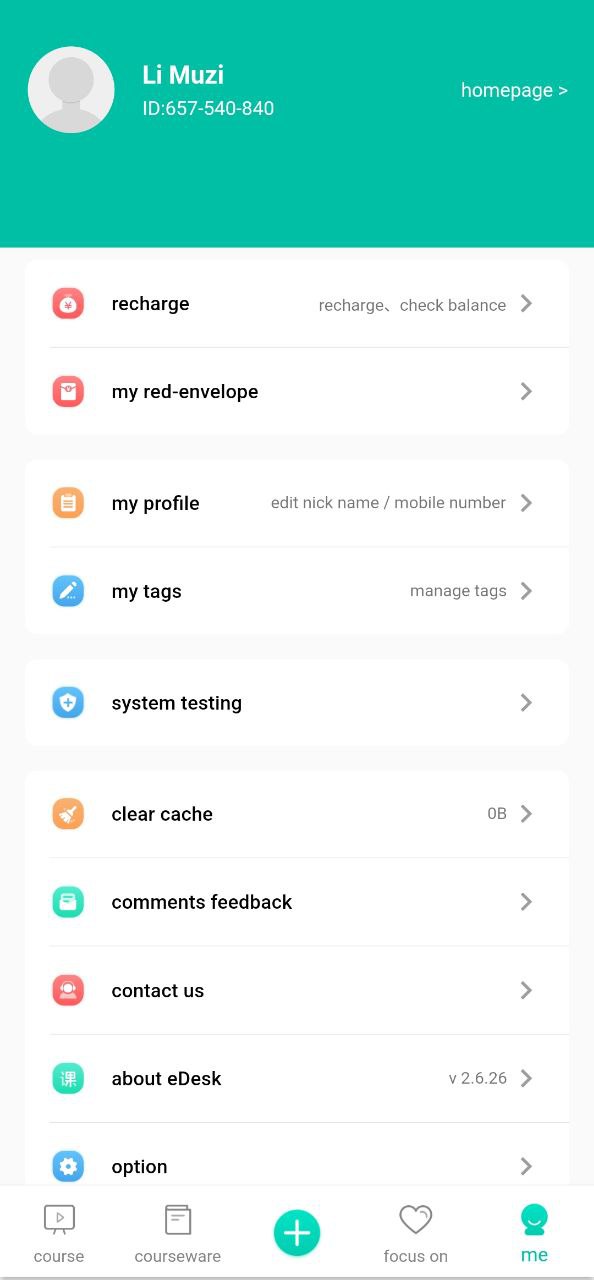Tap the my tags pencil icon
This screenshot has height=1280, width=594.
point(68,591)
